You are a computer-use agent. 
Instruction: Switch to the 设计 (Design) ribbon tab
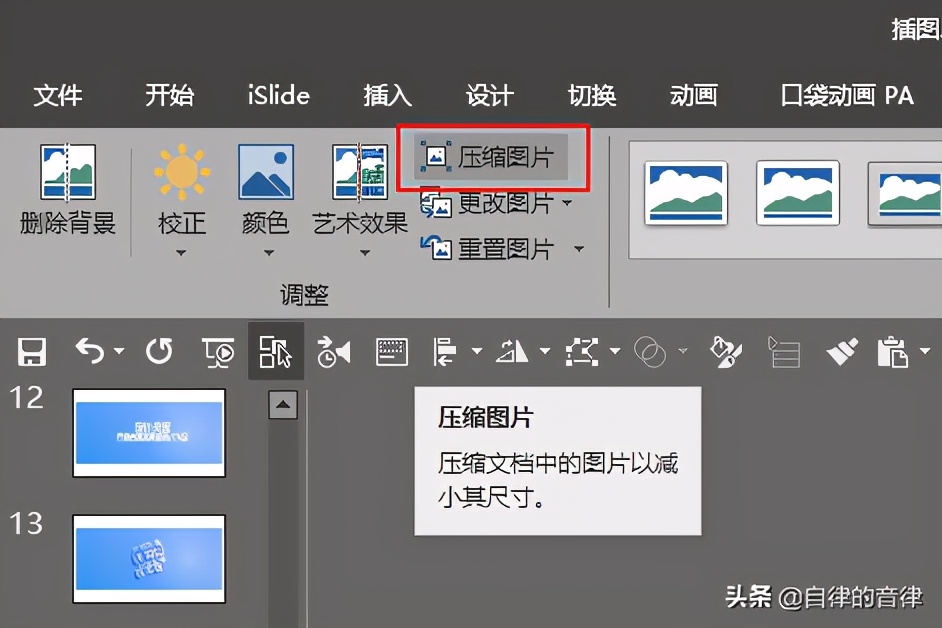pyautogui.click(x=489, y=96)
